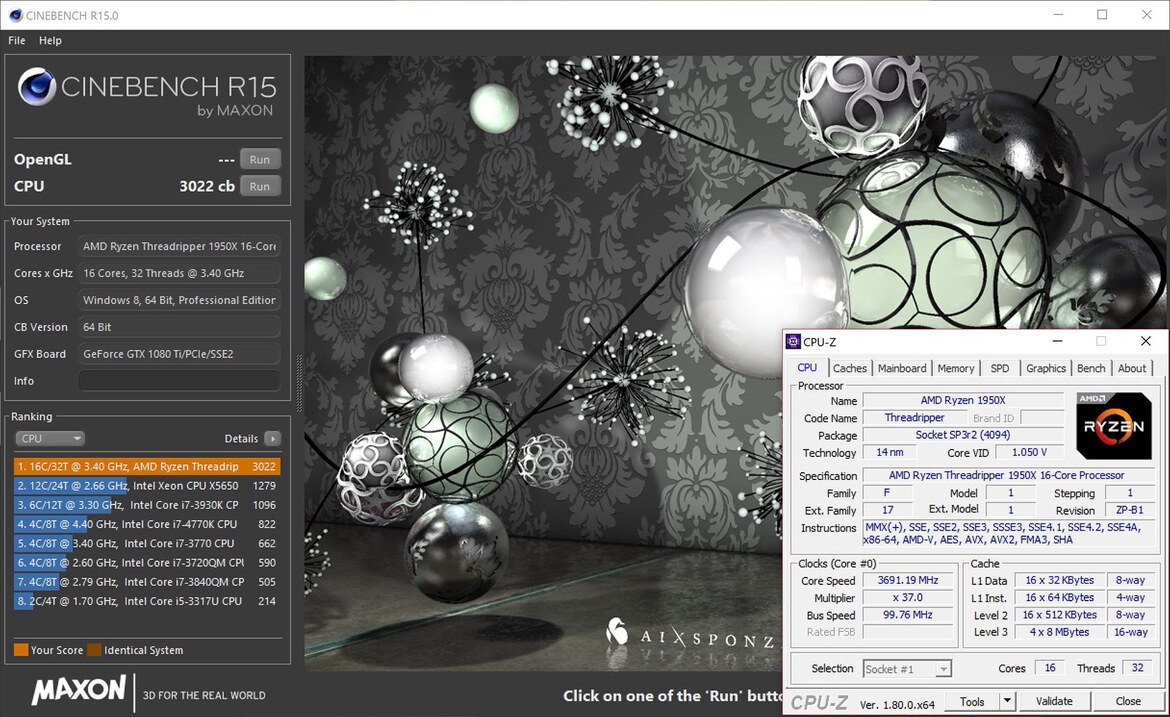Viewport: 1170px width, 717px height.
Task: Select the Intel Core i5-3317U ranking row
Action: (147, 601)
